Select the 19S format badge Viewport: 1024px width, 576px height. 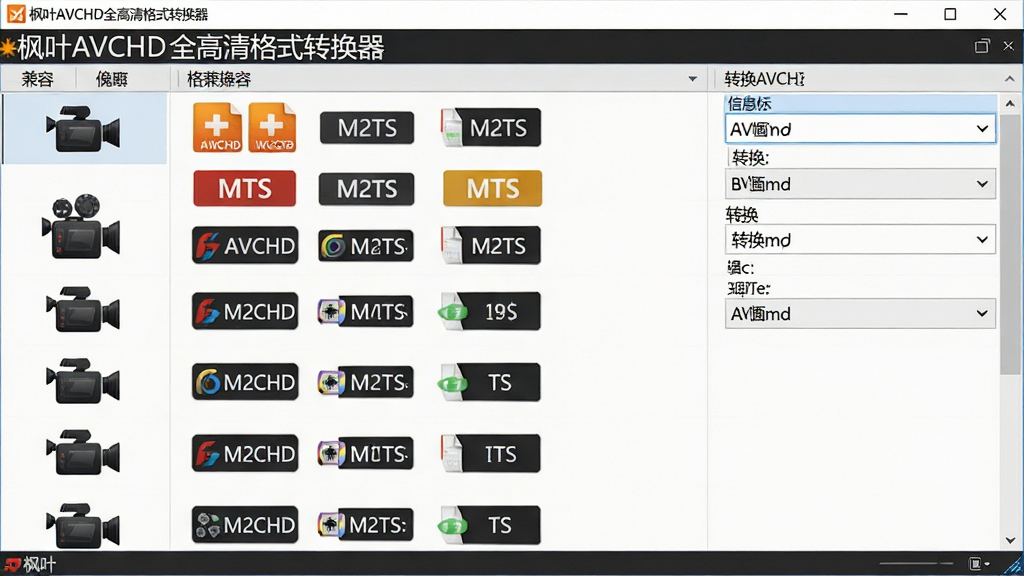pyautogui.click(x=490, y=311)
